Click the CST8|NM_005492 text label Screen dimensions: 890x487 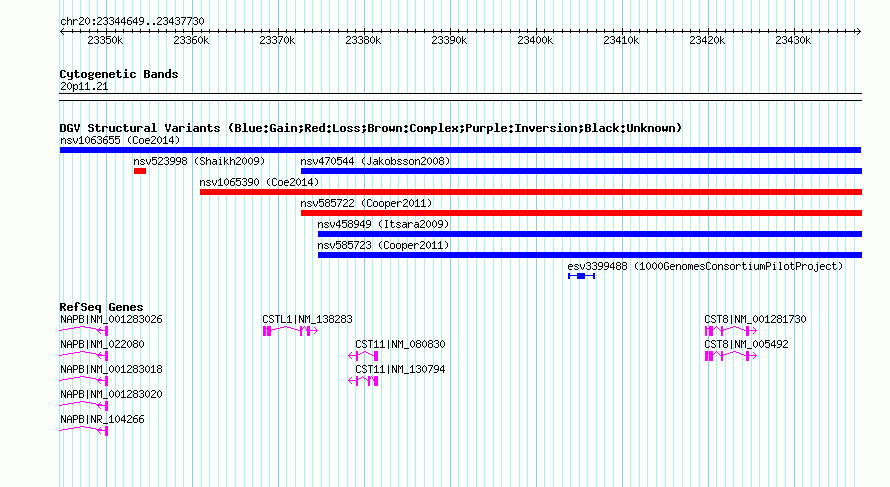point(746,345)
